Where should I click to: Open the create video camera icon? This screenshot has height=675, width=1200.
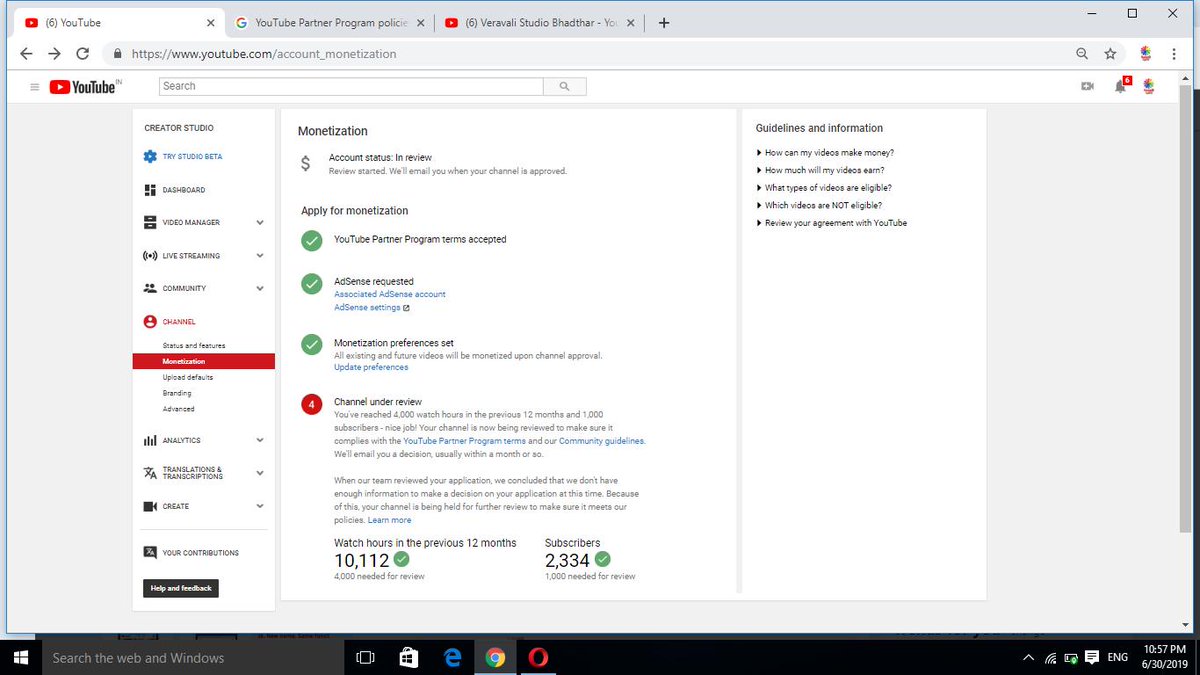click(x=1088, y=87)
